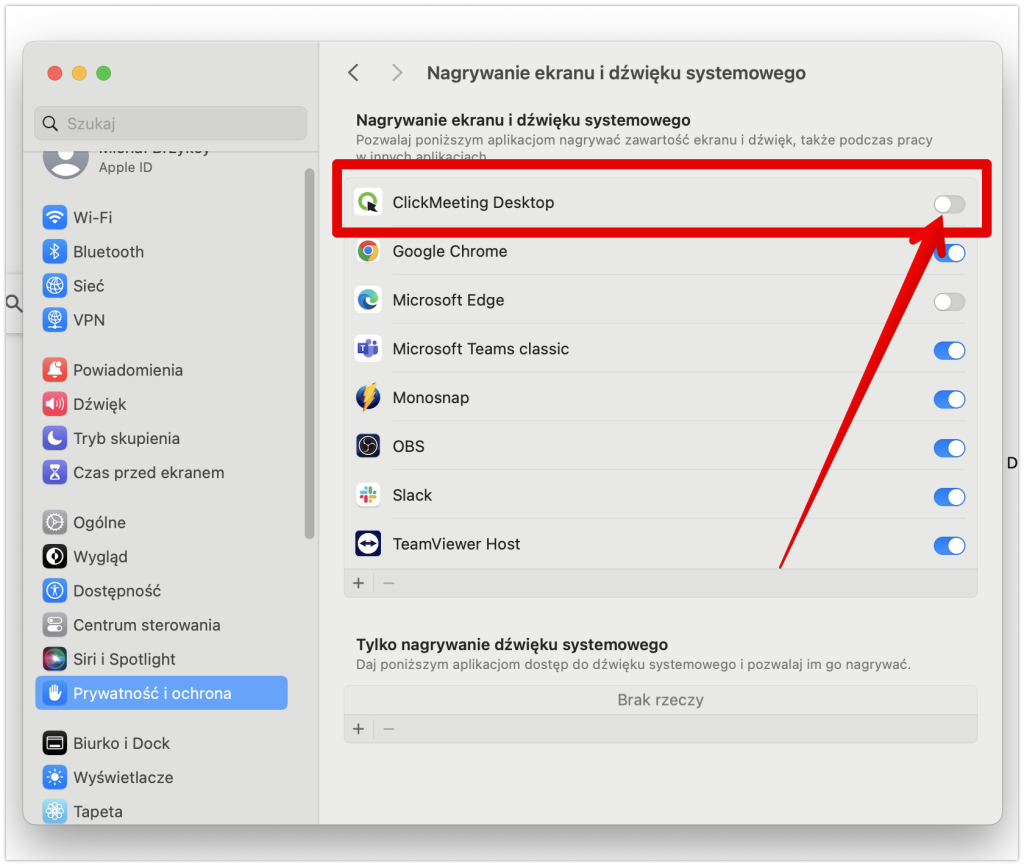
Task: Add app to screen recording list
Action: (359, 583)
